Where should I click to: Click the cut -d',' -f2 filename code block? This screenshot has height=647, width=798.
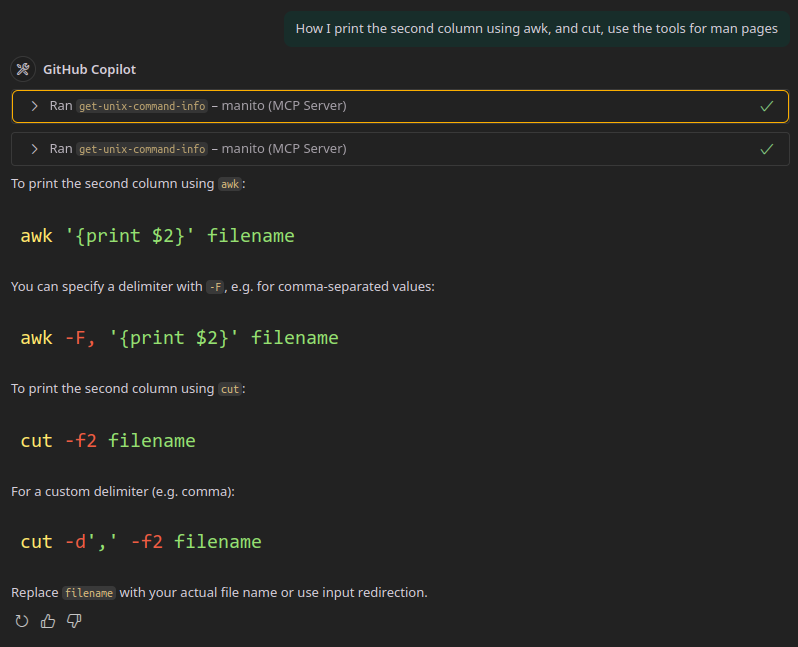(x=141, y=542)
